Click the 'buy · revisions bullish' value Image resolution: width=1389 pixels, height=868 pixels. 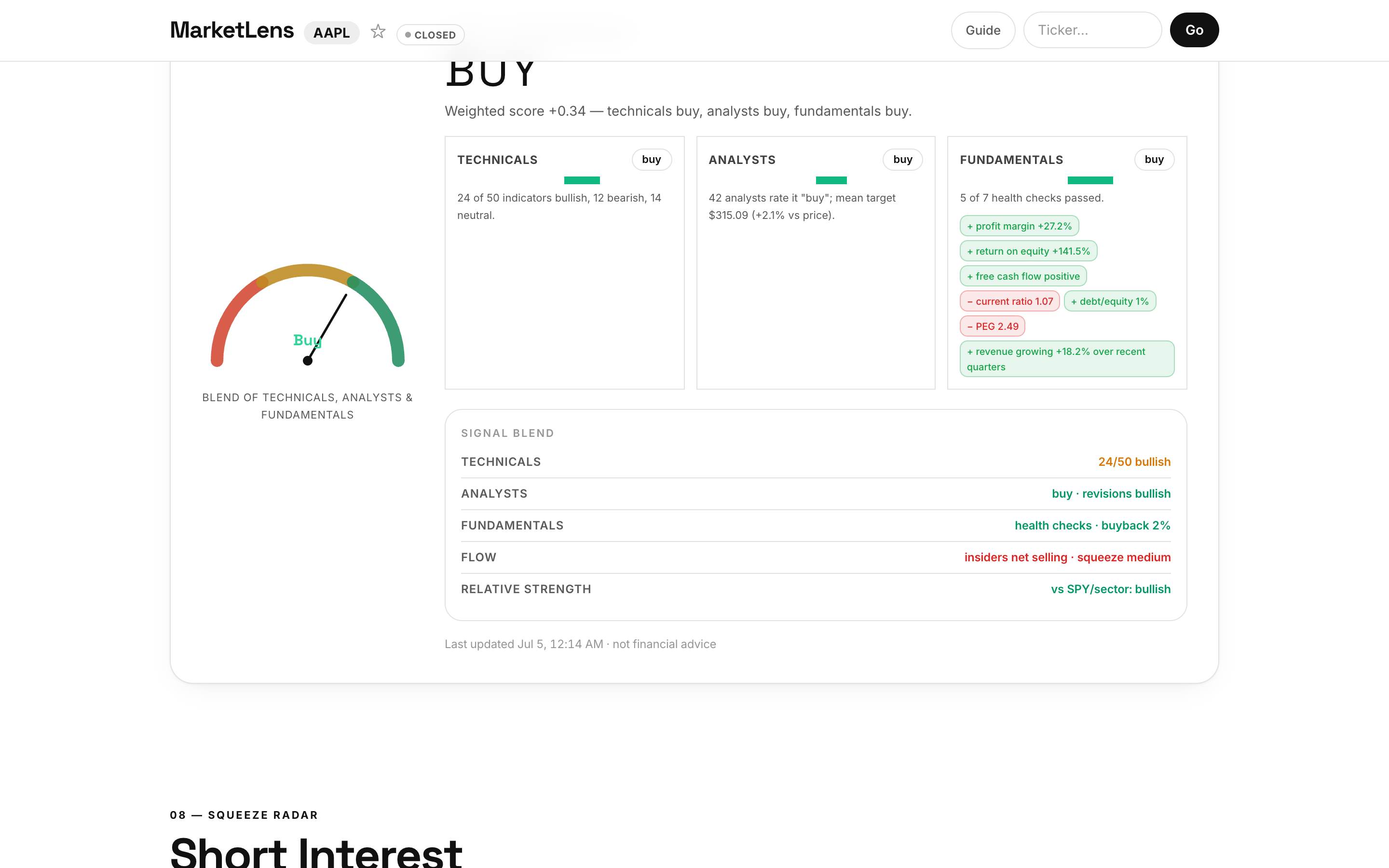[1111, 494]
